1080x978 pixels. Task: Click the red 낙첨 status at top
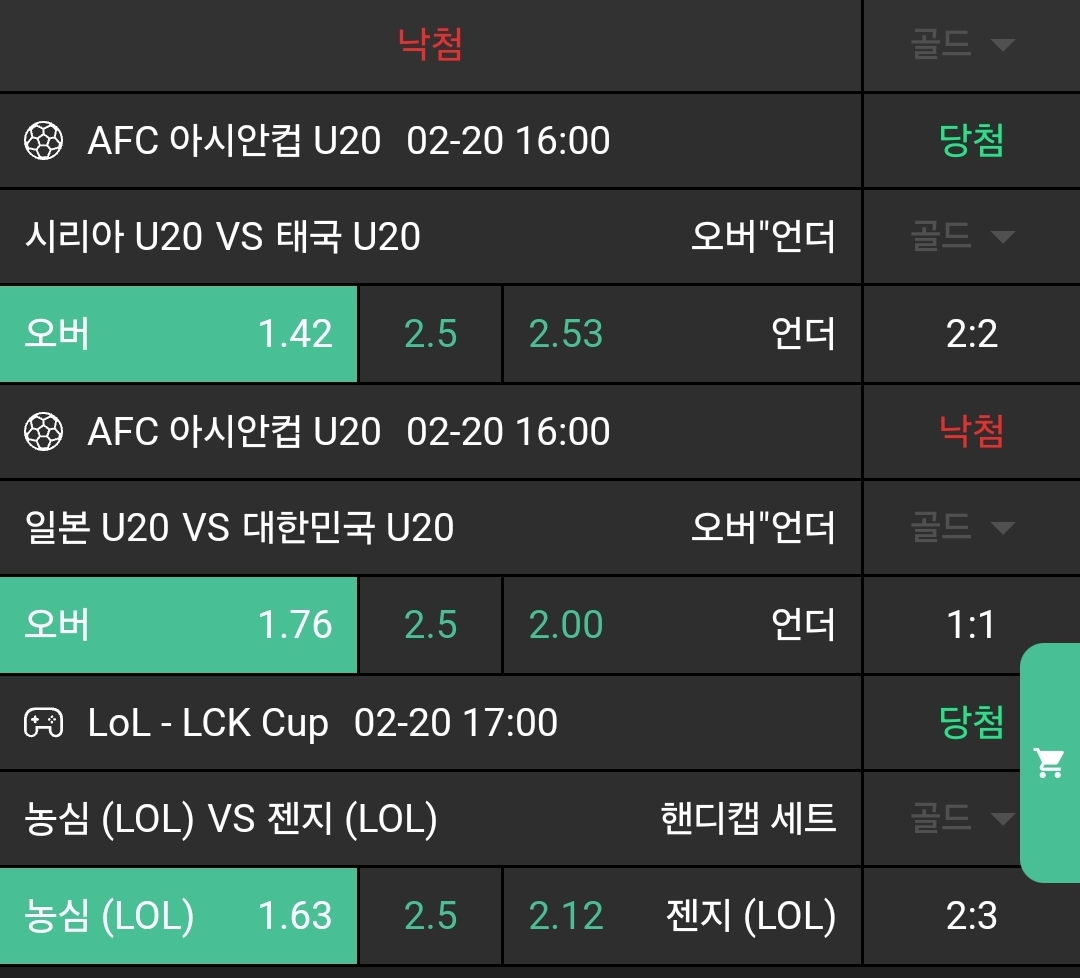pos(430,44)
